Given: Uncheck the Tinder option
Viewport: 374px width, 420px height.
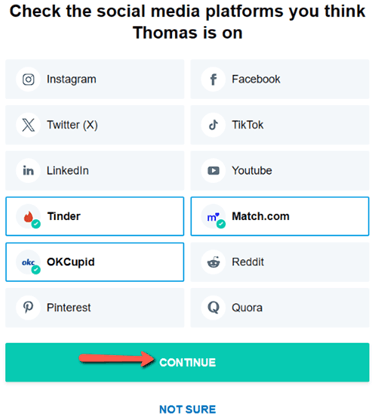Looking at the screenshot, I should (x=95, y=216).
